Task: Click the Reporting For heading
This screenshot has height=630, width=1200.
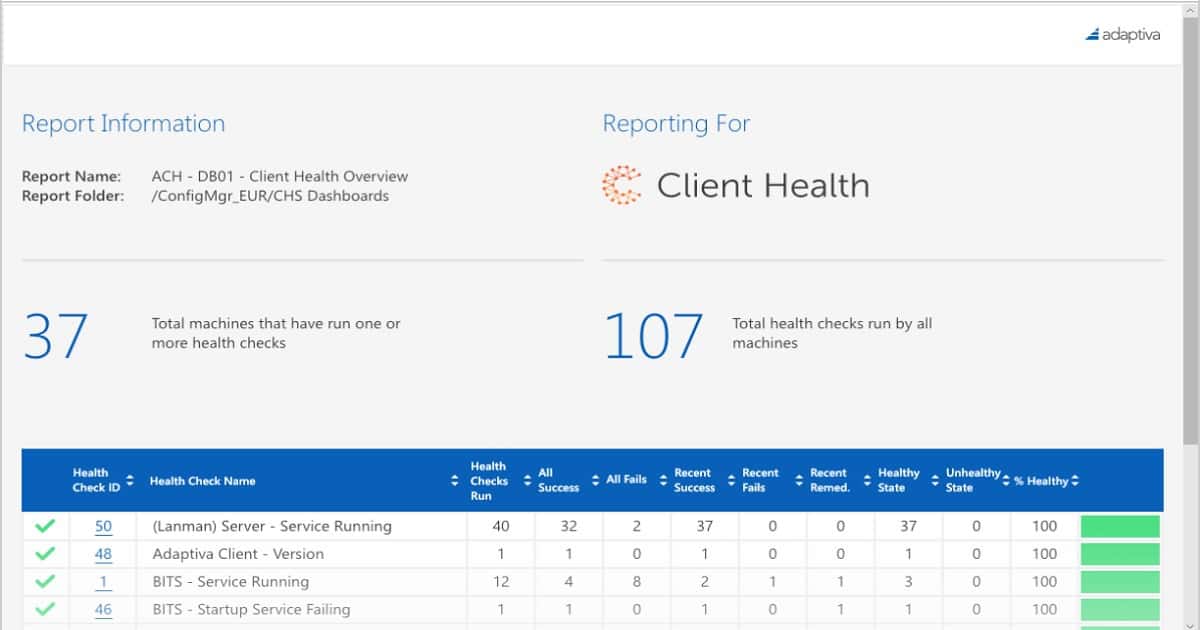Action: pyautogui.click(x=676, y=124)
